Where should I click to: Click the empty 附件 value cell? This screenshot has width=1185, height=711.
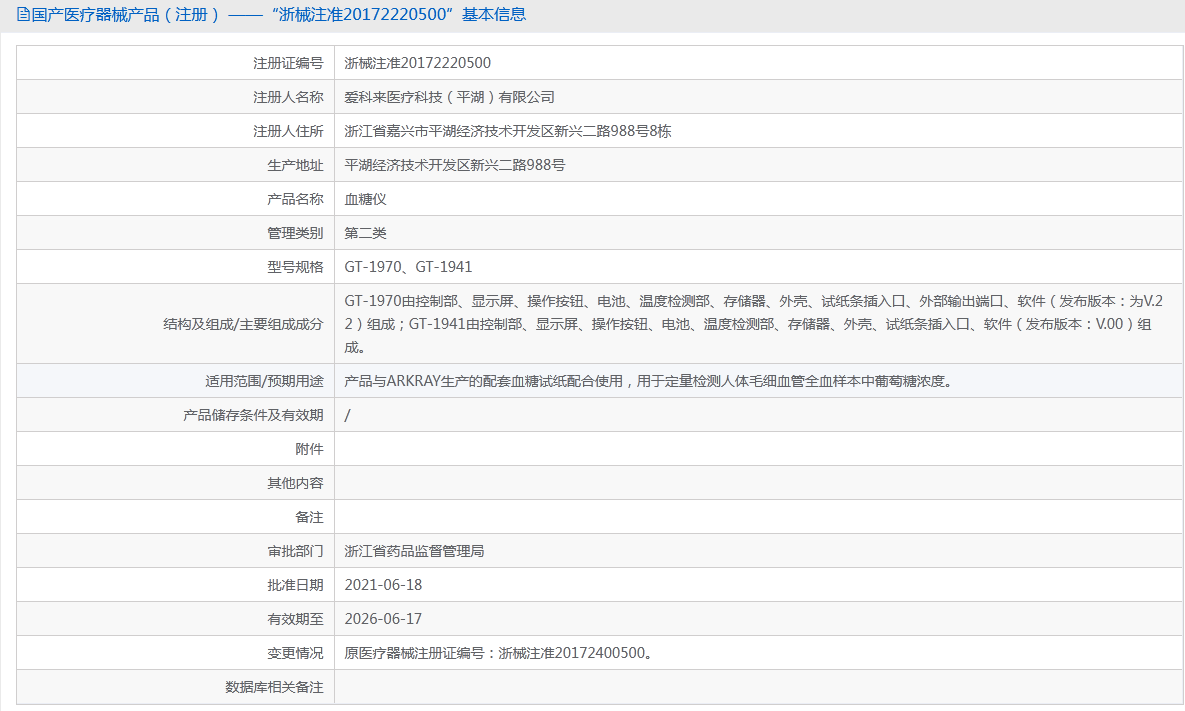point(757,449)
